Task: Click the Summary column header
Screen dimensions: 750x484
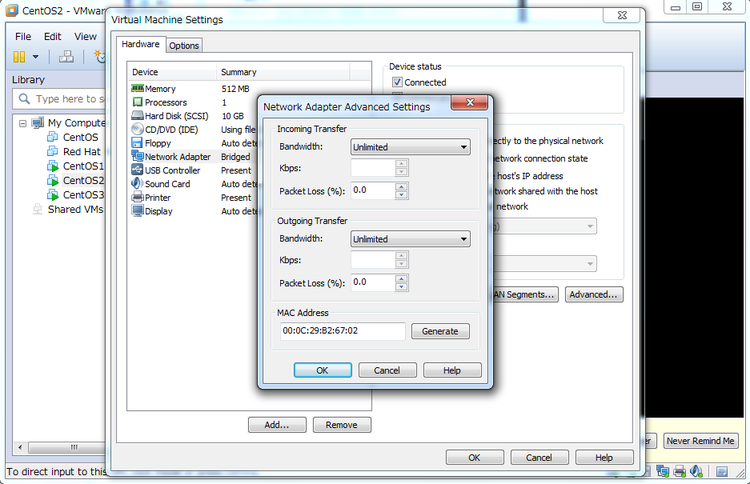Action: [284, 72]
